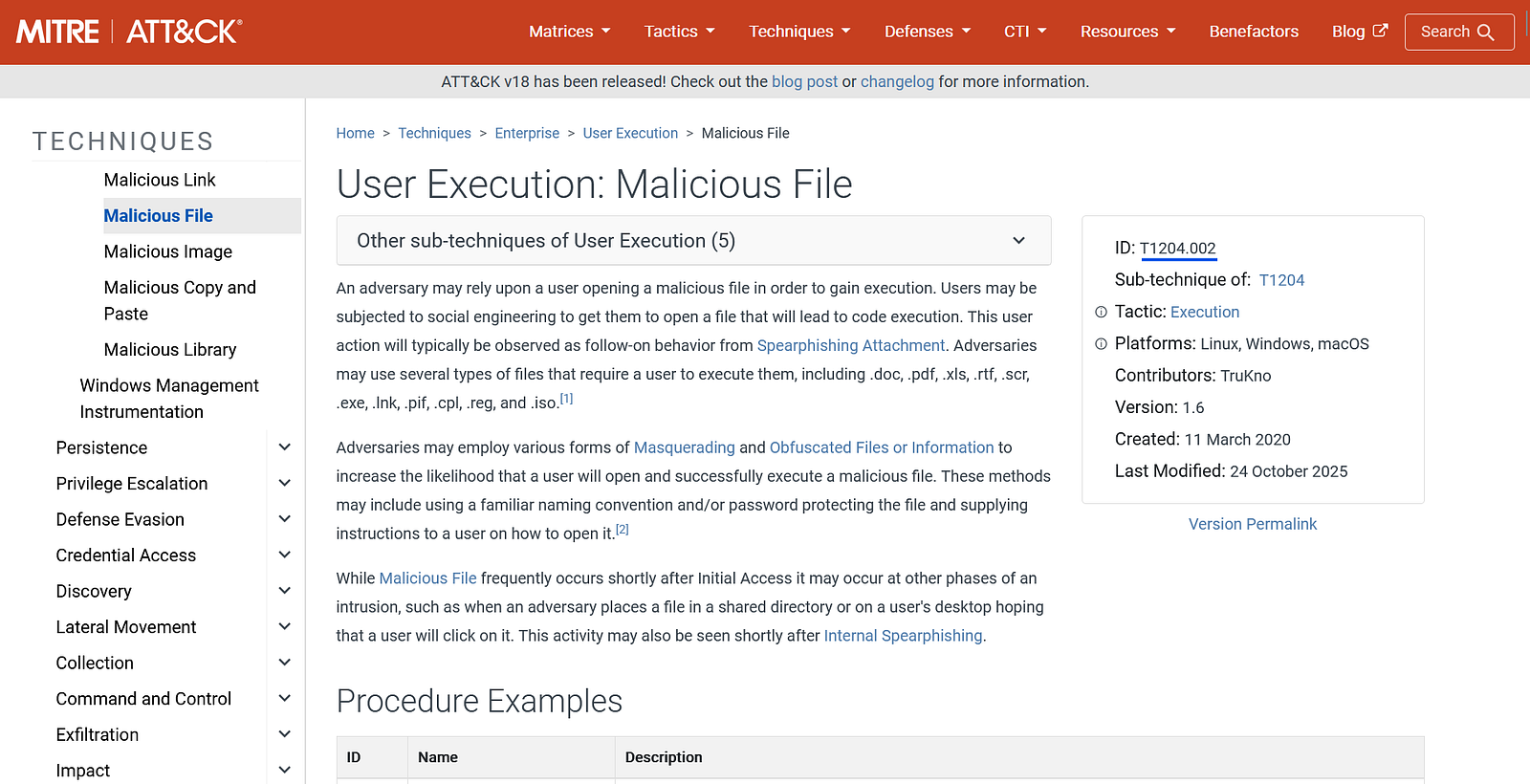Click the Search button

click(1459, 32)
